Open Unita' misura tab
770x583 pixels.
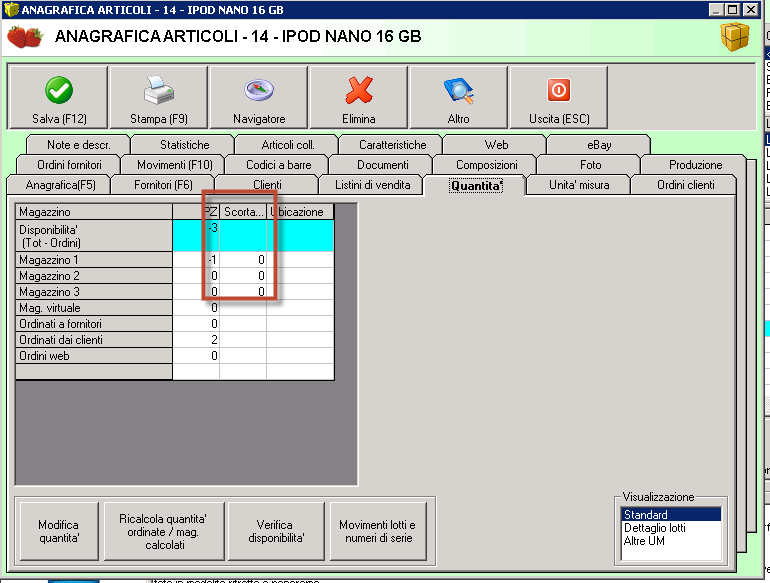click(579, 185)
